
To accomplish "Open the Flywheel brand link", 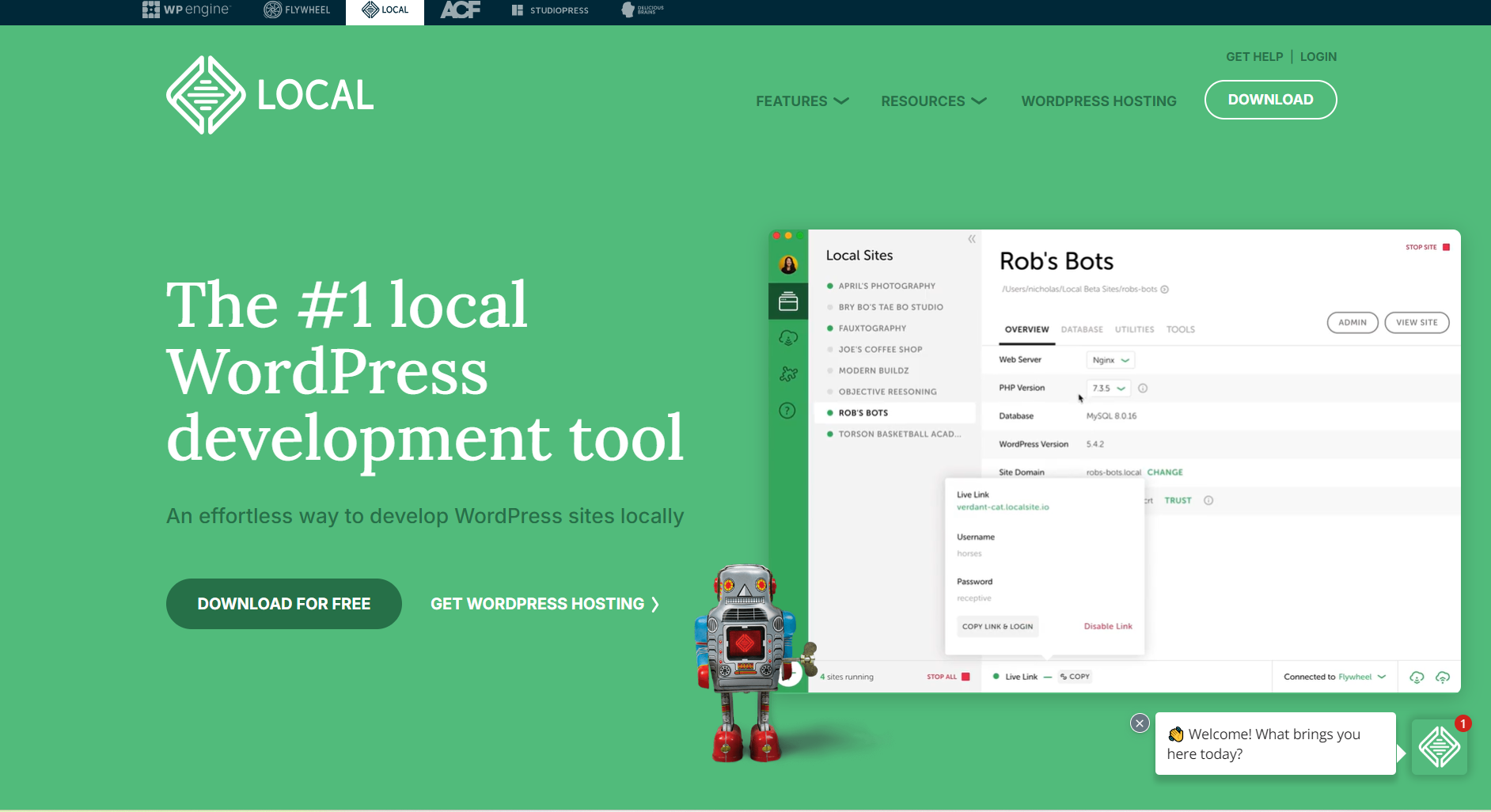I will click(297, 9).
